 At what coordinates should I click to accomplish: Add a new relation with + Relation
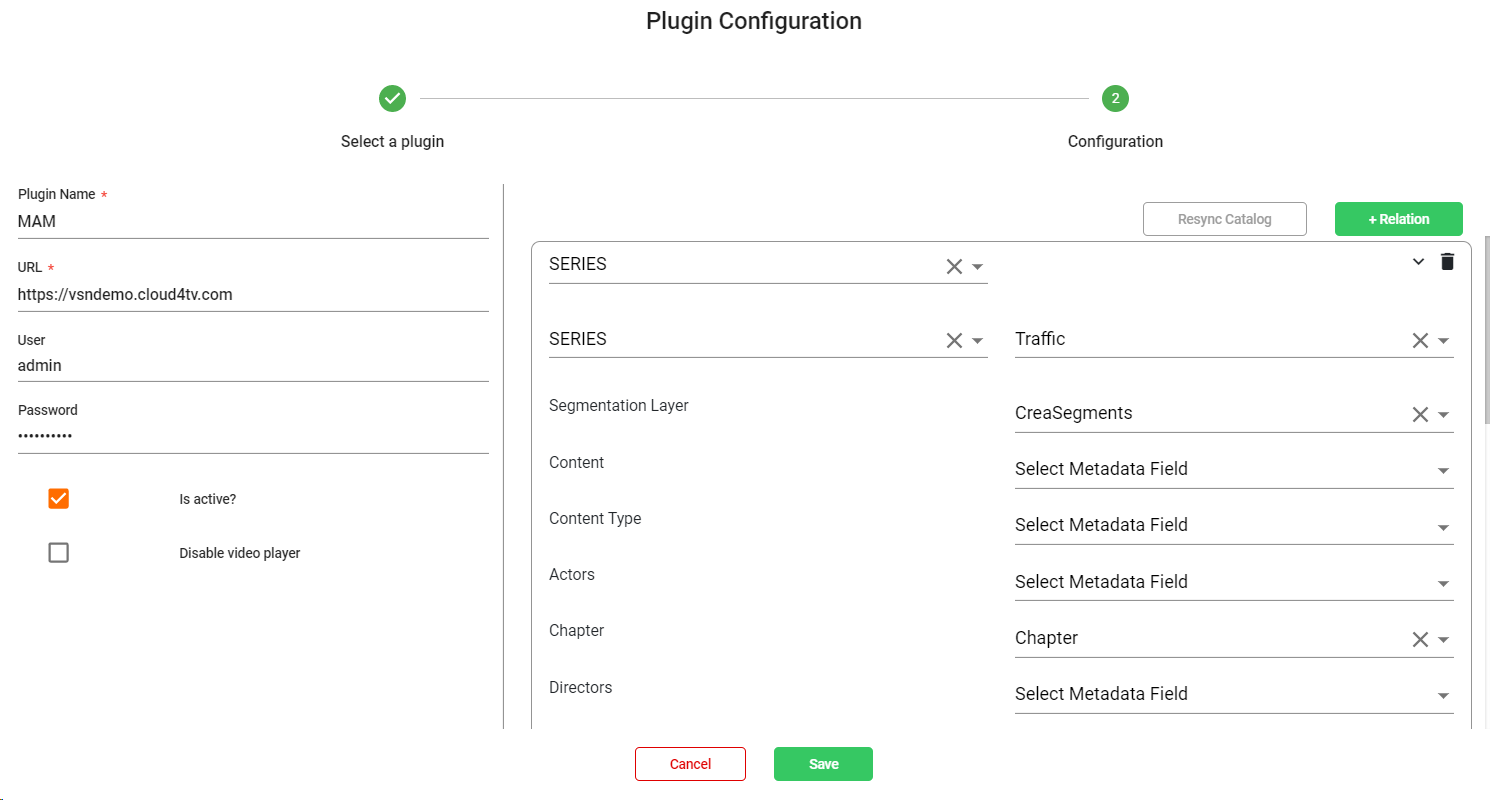click(x=1398, y=220)
